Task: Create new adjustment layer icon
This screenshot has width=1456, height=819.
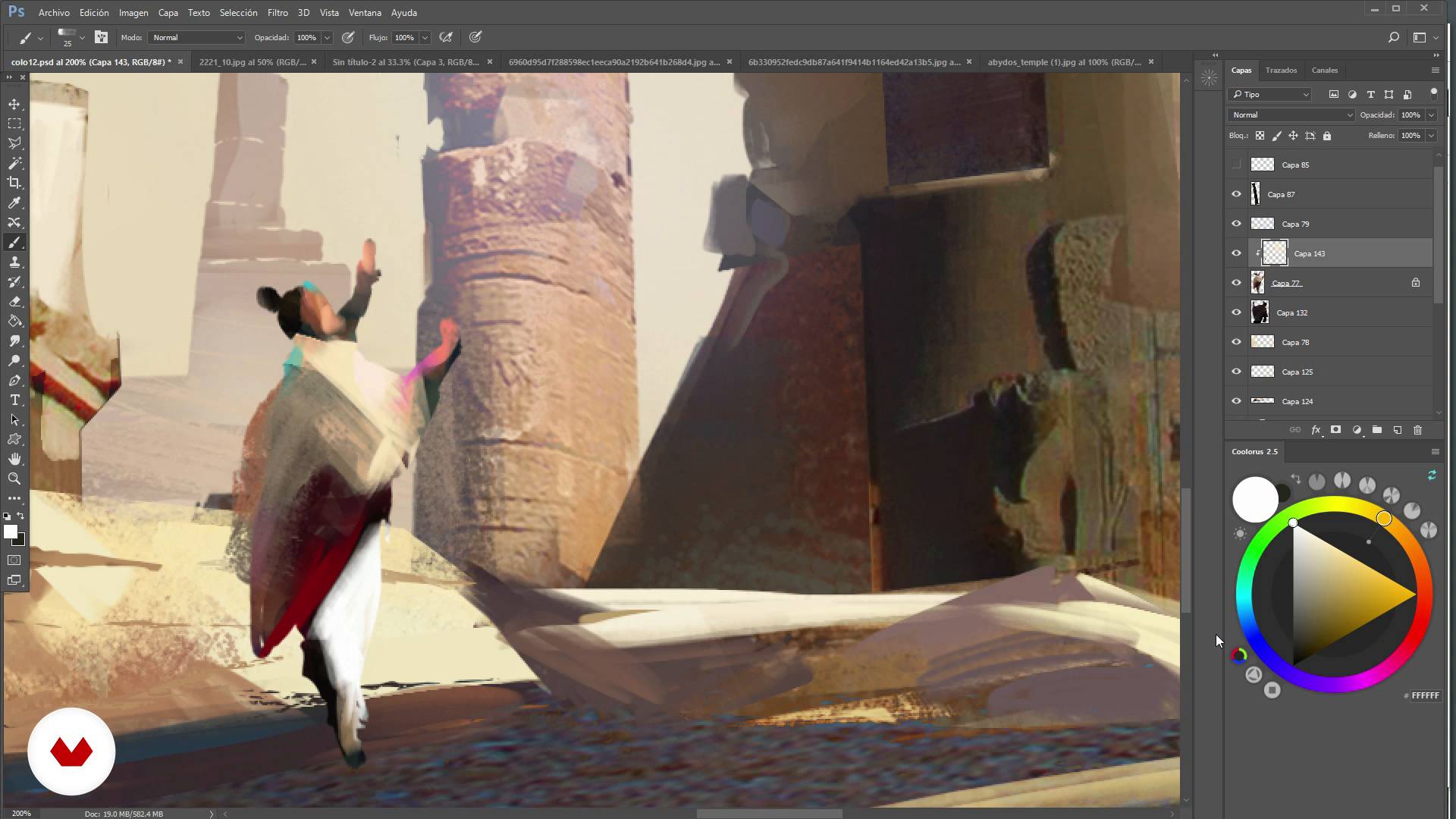Action: click(1357, 430)
